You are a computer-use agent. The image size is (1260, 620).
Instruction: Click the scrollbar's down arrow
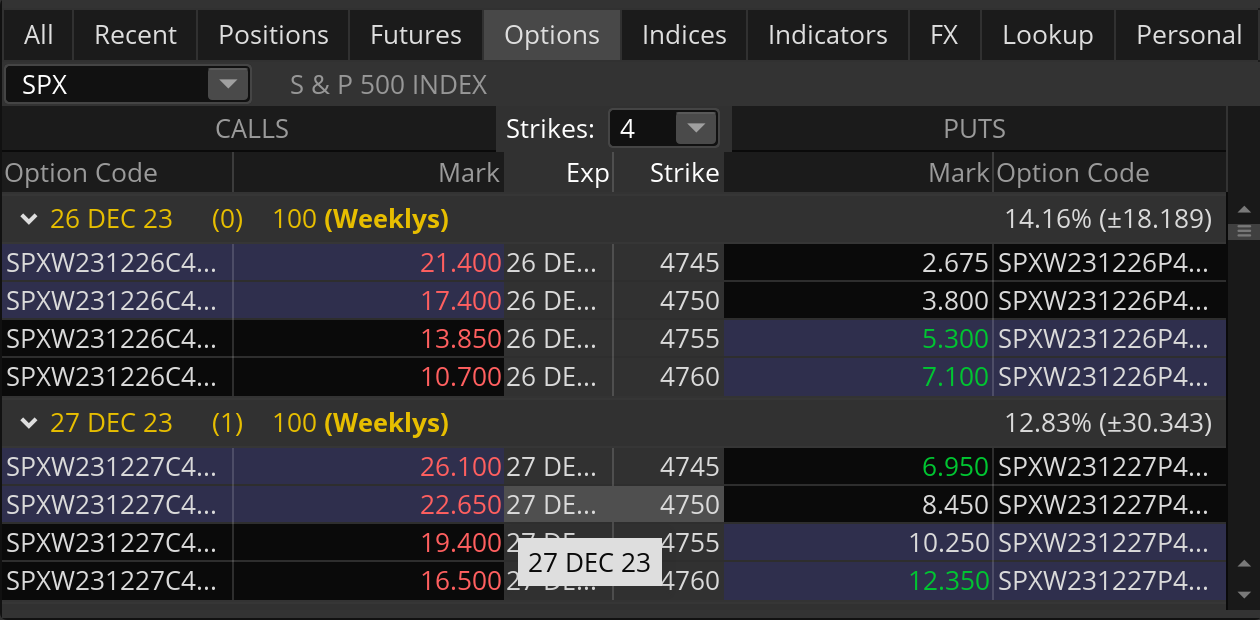1244,595
